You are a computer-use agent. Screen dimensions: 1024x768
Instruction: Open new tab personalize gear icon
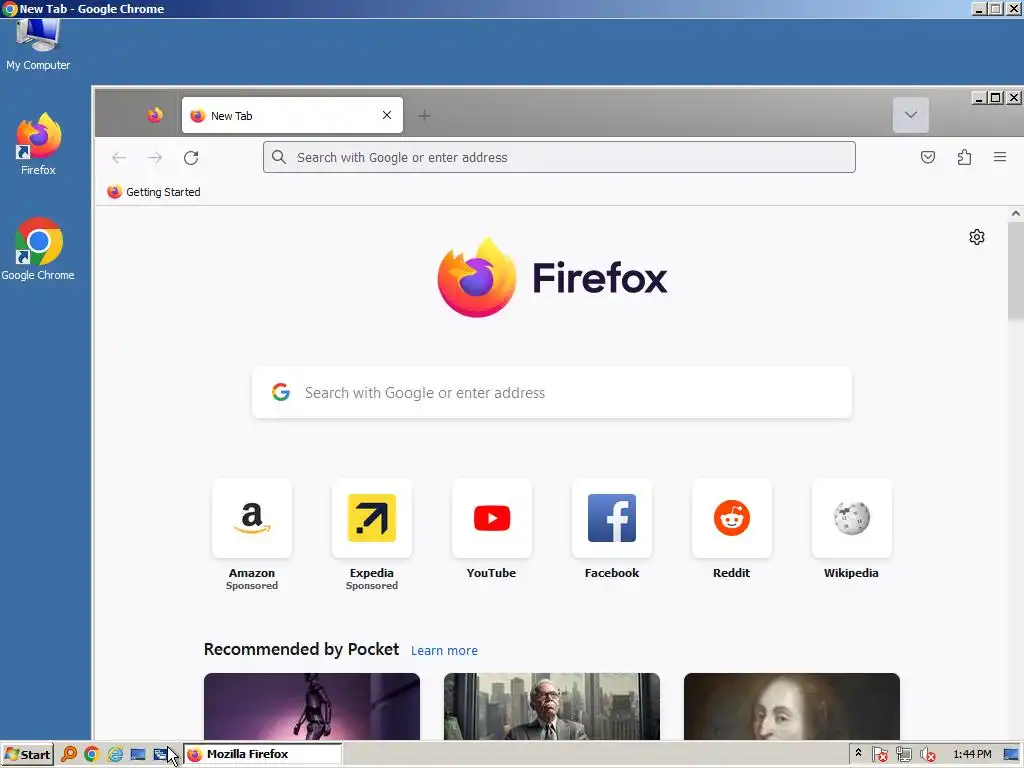point(976,237)
